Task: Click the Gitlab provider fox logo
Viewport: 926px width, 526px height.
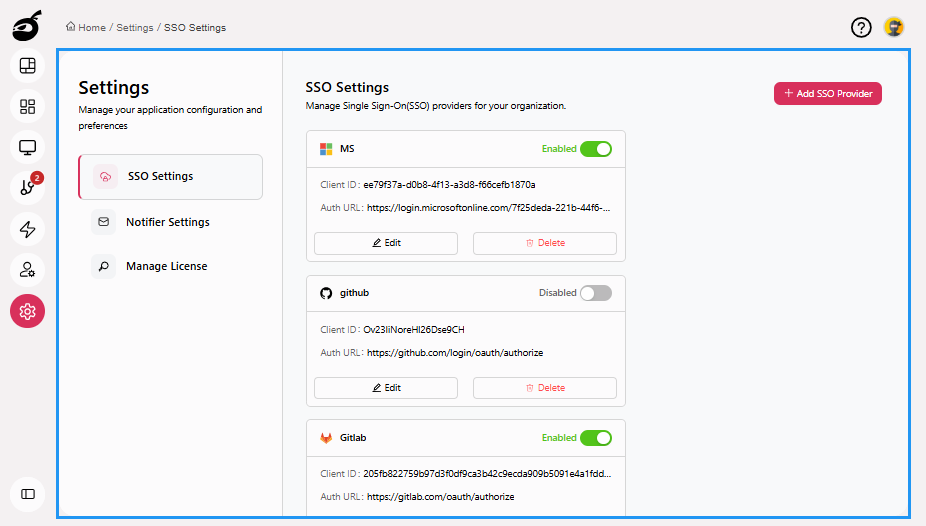Action: [326, 438]
